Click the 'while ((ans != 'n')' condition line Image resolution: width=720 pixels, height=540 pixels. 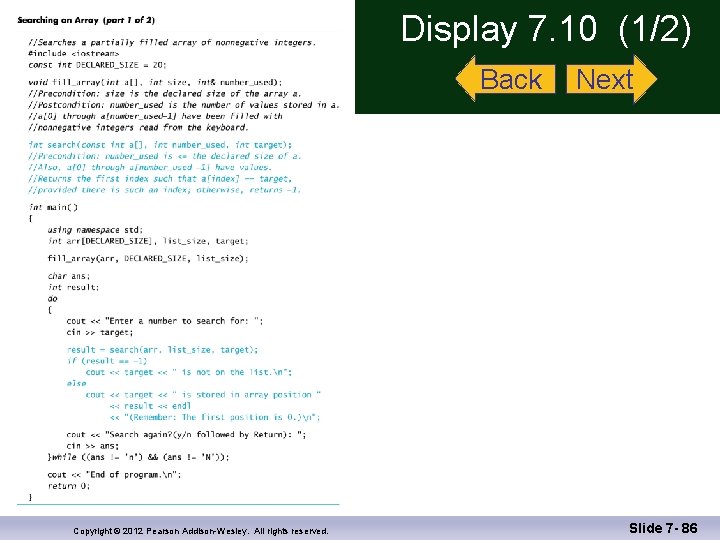(138, 457)
